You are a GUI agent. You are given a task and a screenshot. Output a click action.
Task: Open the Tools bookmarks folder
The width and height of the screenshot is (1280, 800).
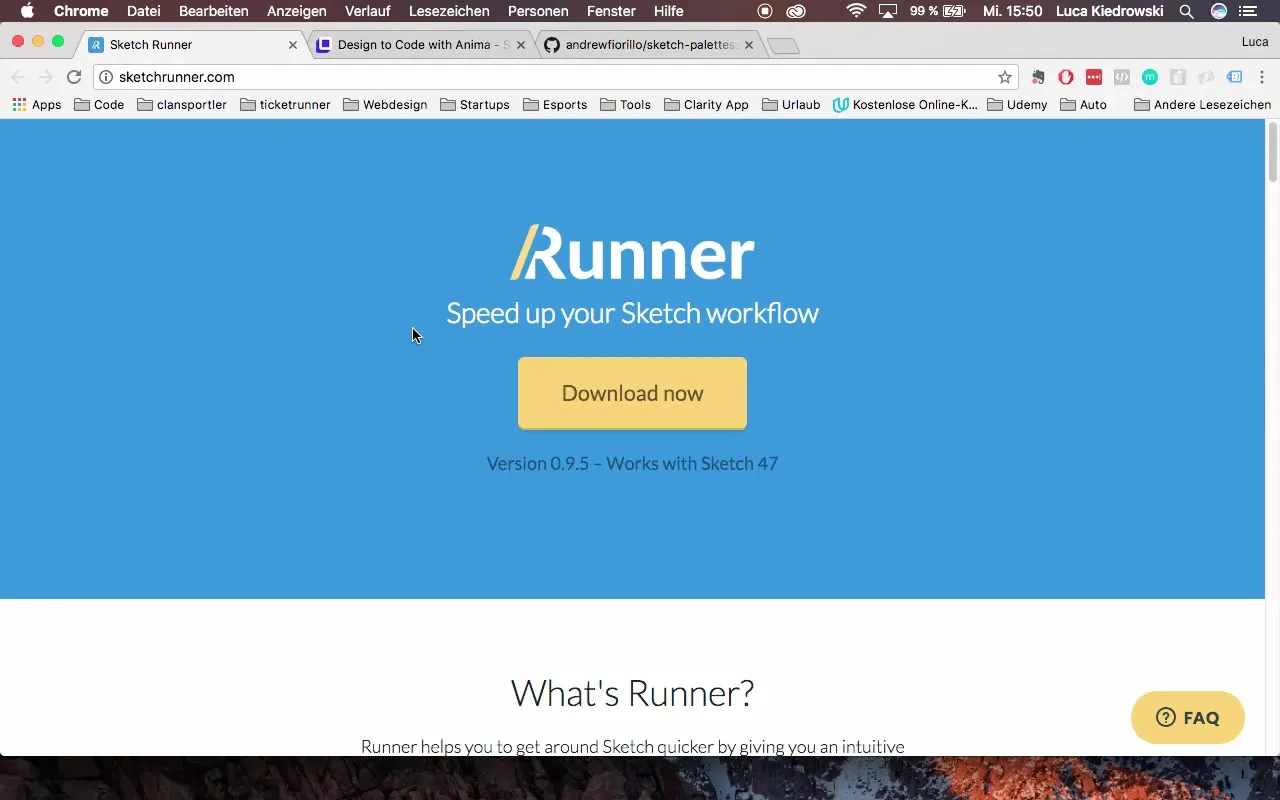625,104
